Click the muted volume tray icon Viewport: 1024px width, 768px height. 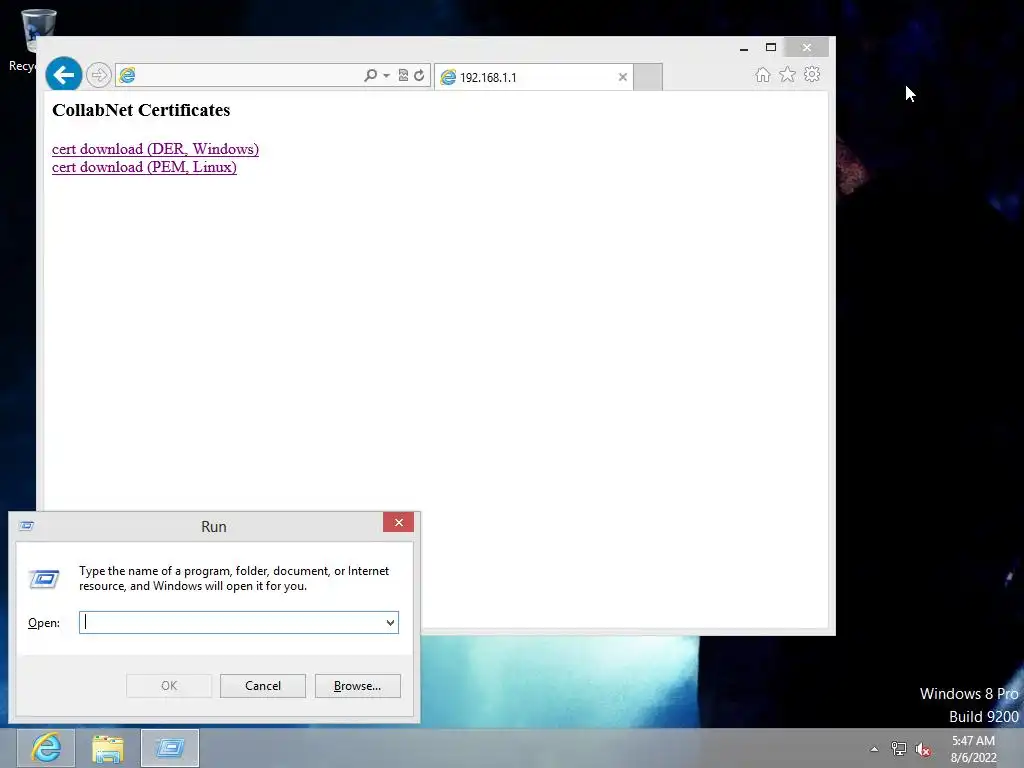click(x=923, y=749)
